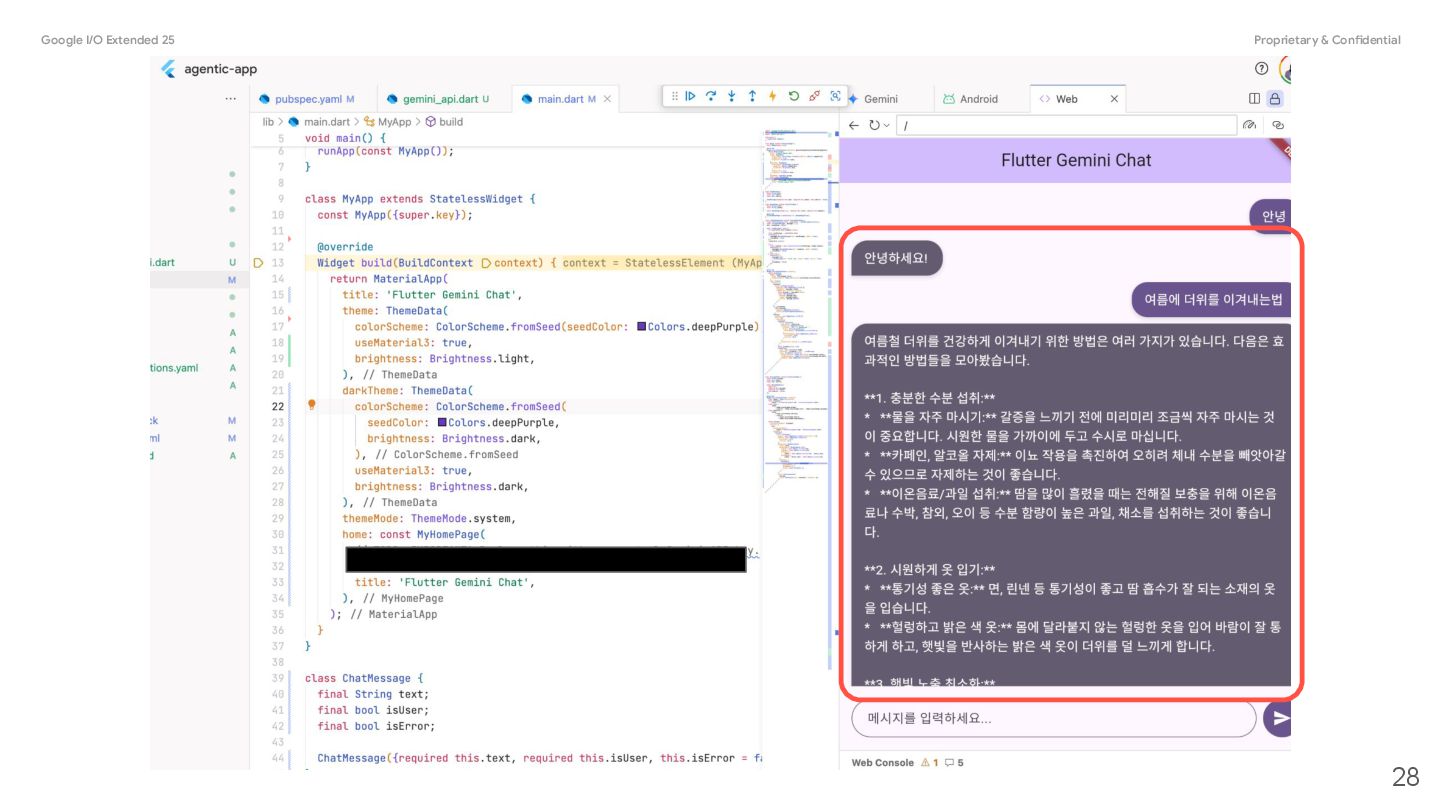1440x810 pixels.
Task: Go back with the web preview arrow
Action: [x=854, y=125]
